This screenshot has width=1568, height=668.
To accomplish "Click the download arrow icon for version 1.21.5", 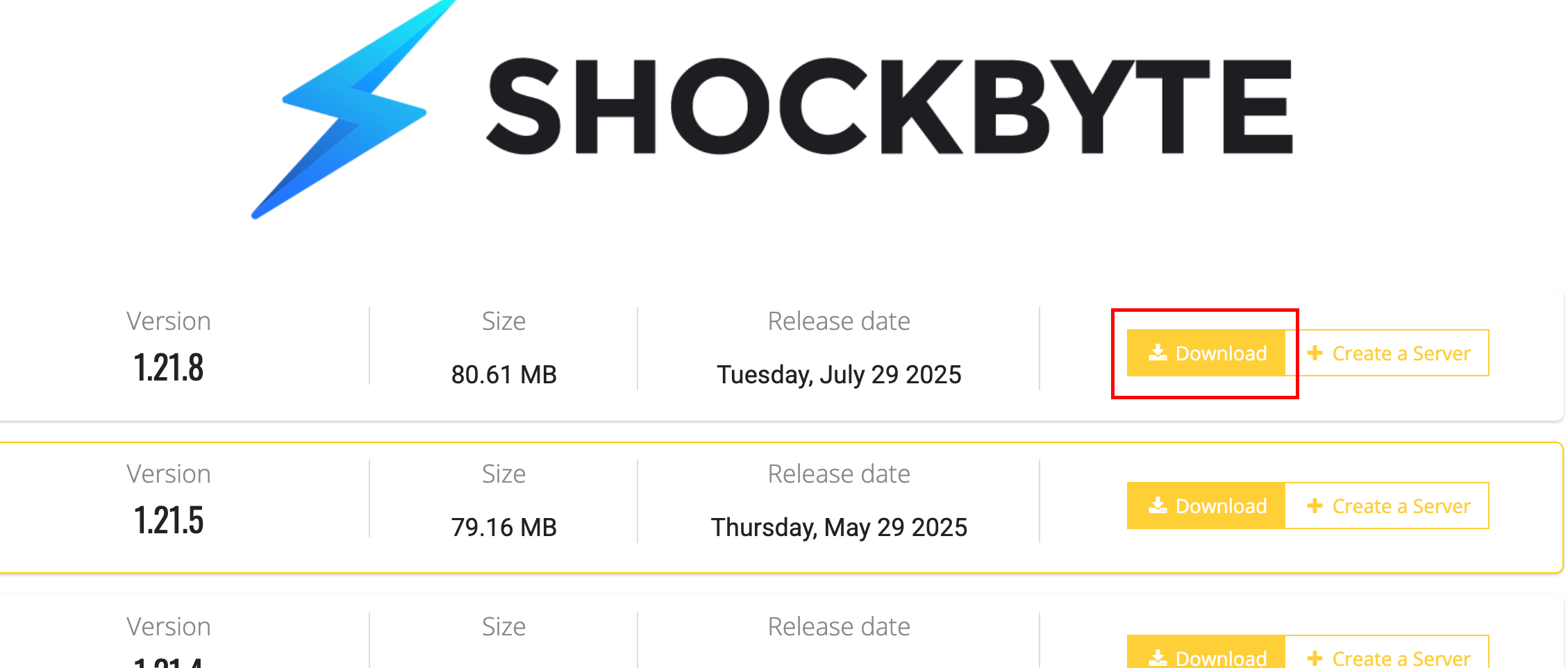I will (x=1158, y=506).
